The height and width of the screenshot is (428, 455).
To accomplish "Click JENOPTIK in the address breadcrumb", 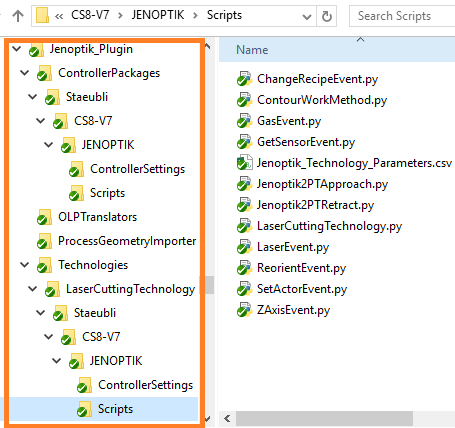I will click(x=158, y=15).
